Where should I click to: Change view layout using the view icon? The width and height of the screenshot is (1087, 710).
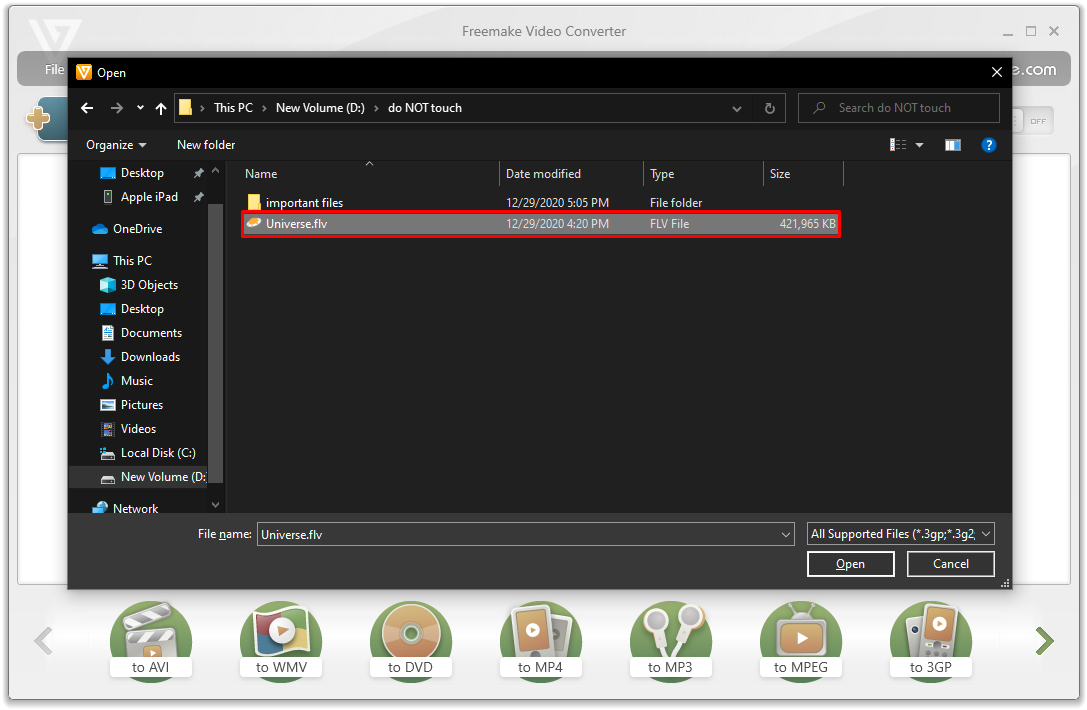tap(898, 145)
